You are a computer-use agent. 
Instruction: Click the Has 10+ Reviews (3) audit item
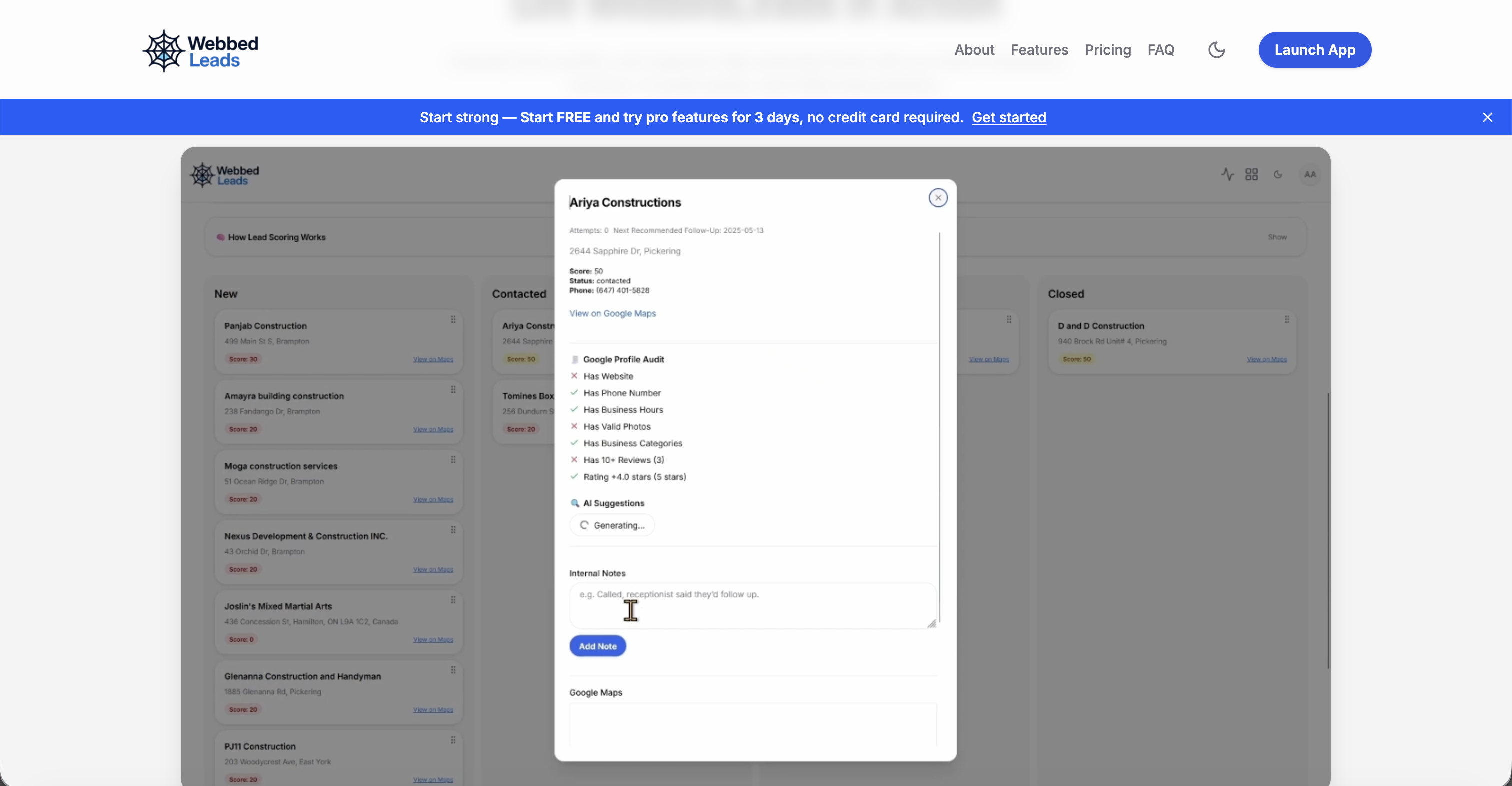coord(617,460)
